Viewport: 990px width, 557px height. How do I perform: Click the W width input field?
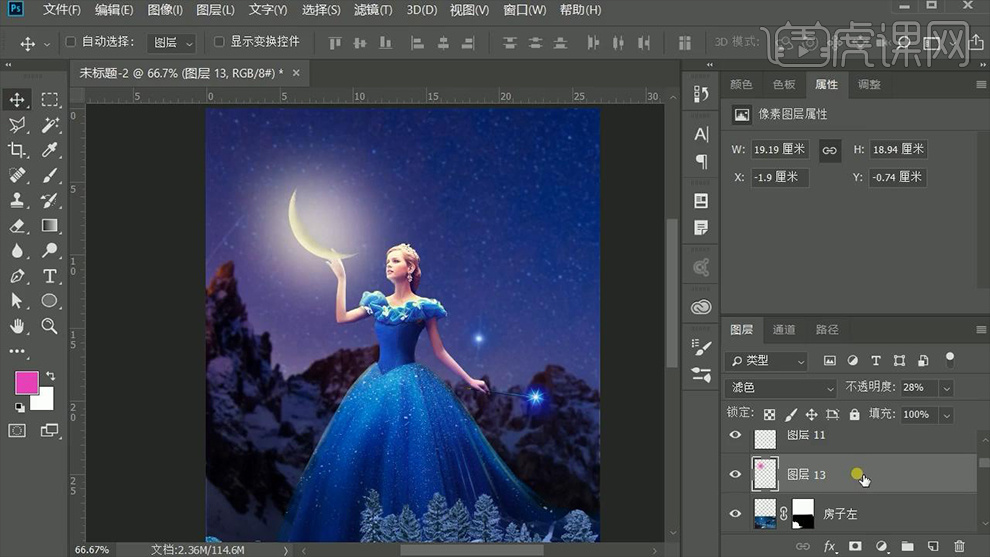[x=780, y=149]
